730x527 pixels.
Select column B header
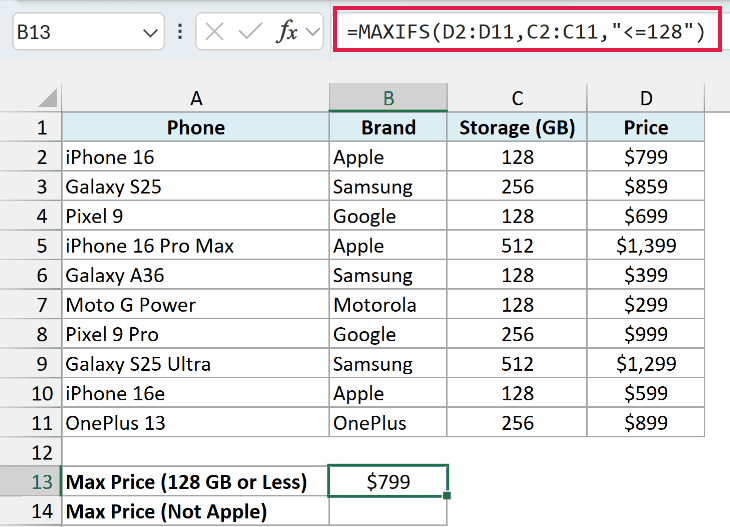(x=388, y=98)
